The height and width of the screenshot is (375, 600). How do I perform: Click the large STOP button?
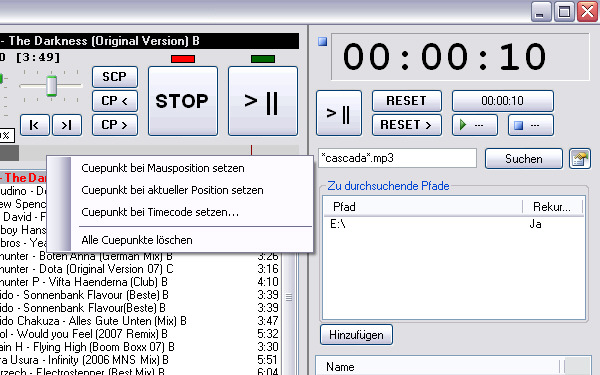[x=183, y=101]
